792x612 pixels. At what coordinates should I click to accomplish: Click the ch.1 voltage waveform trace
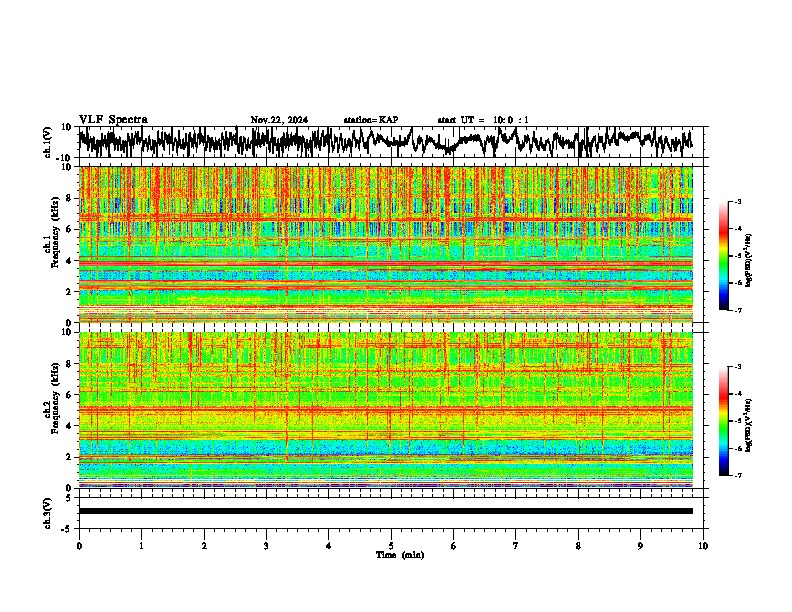pos(385,141)
